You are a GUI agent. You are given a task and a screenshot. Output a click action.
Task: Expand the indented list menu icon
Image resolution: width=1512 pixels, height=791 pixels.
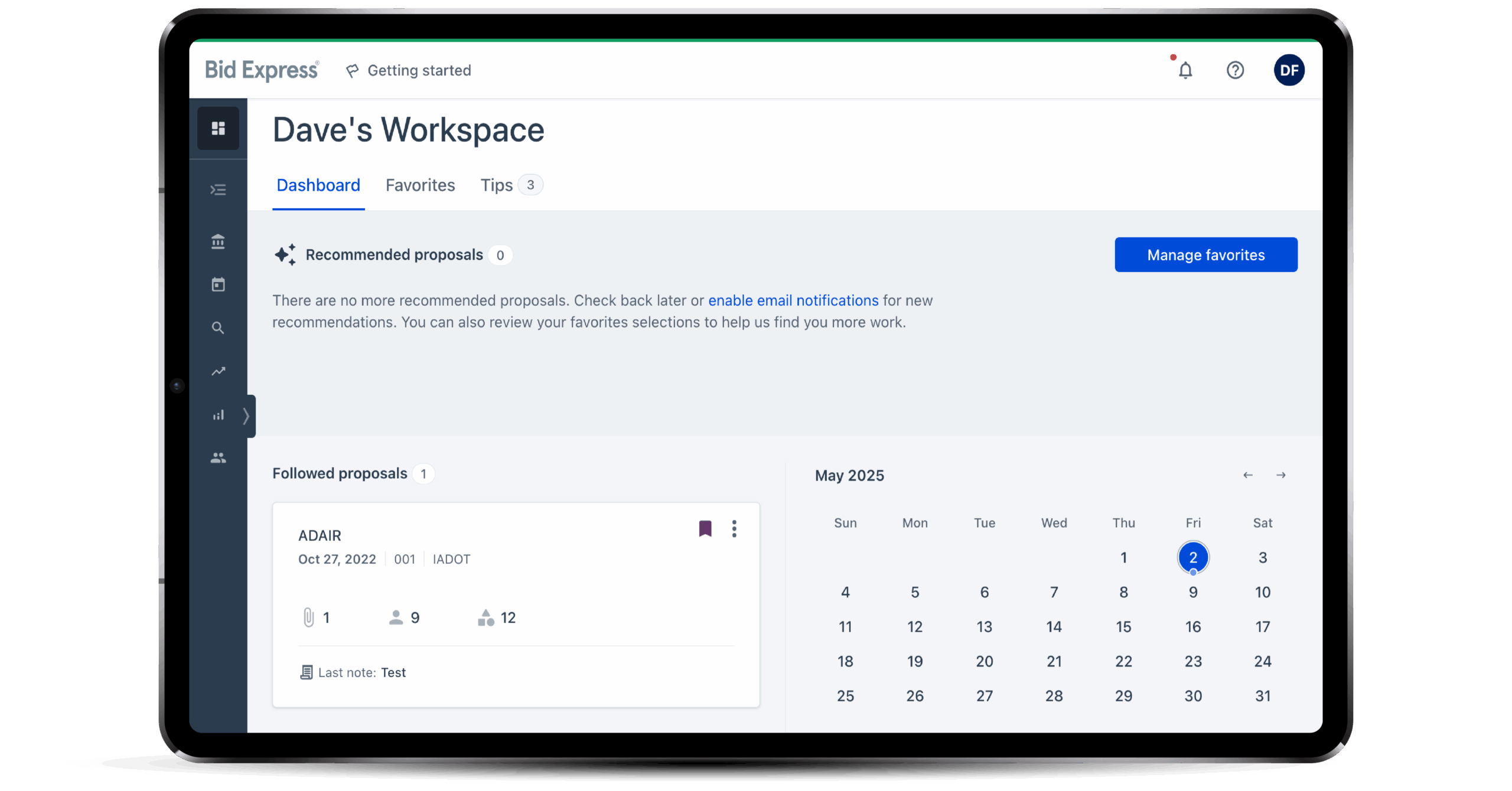[218, 190]
